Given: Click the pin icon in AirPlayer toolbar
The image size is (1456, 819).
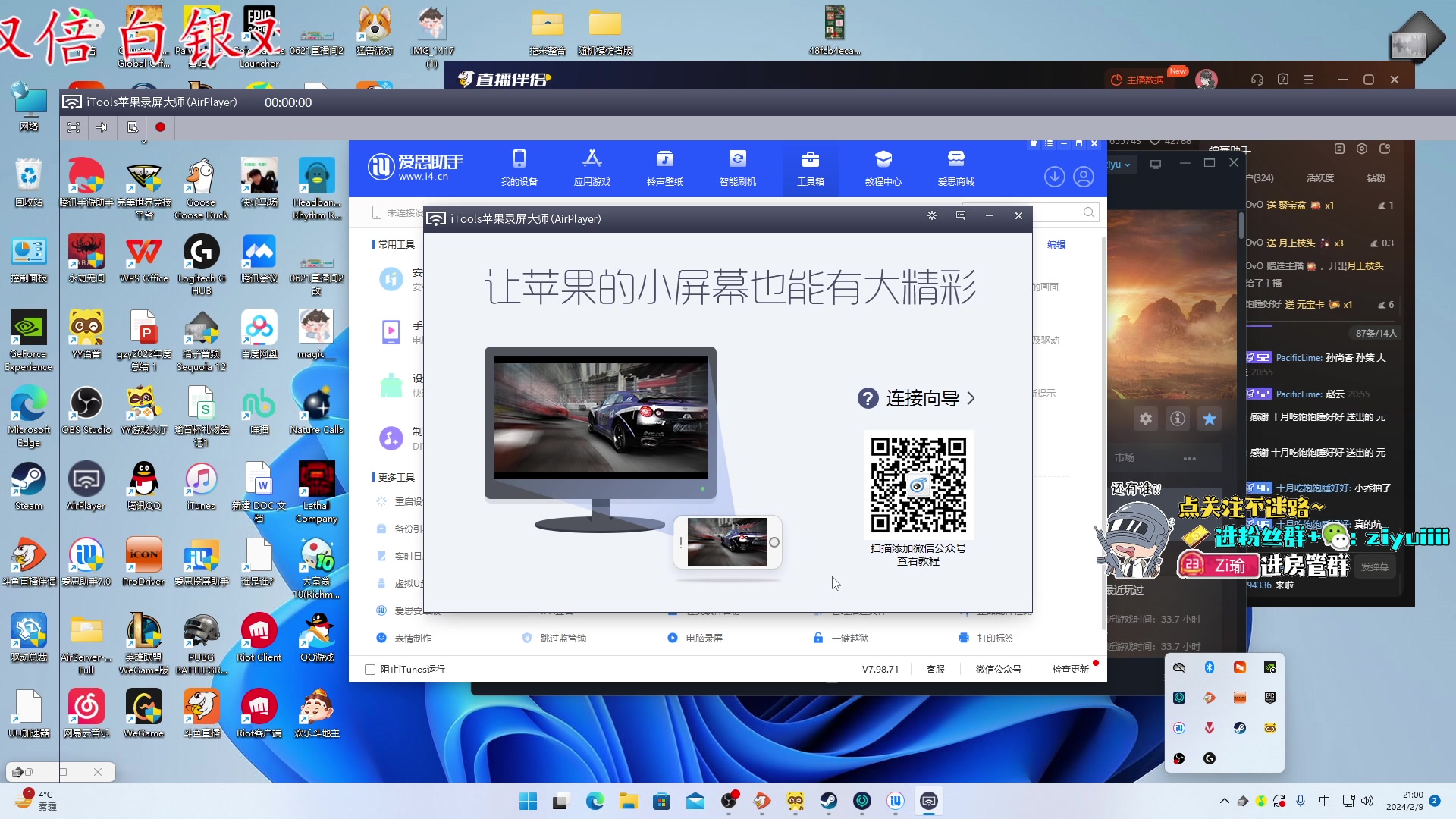Looking at the screenshot, I should click(102, 127).
